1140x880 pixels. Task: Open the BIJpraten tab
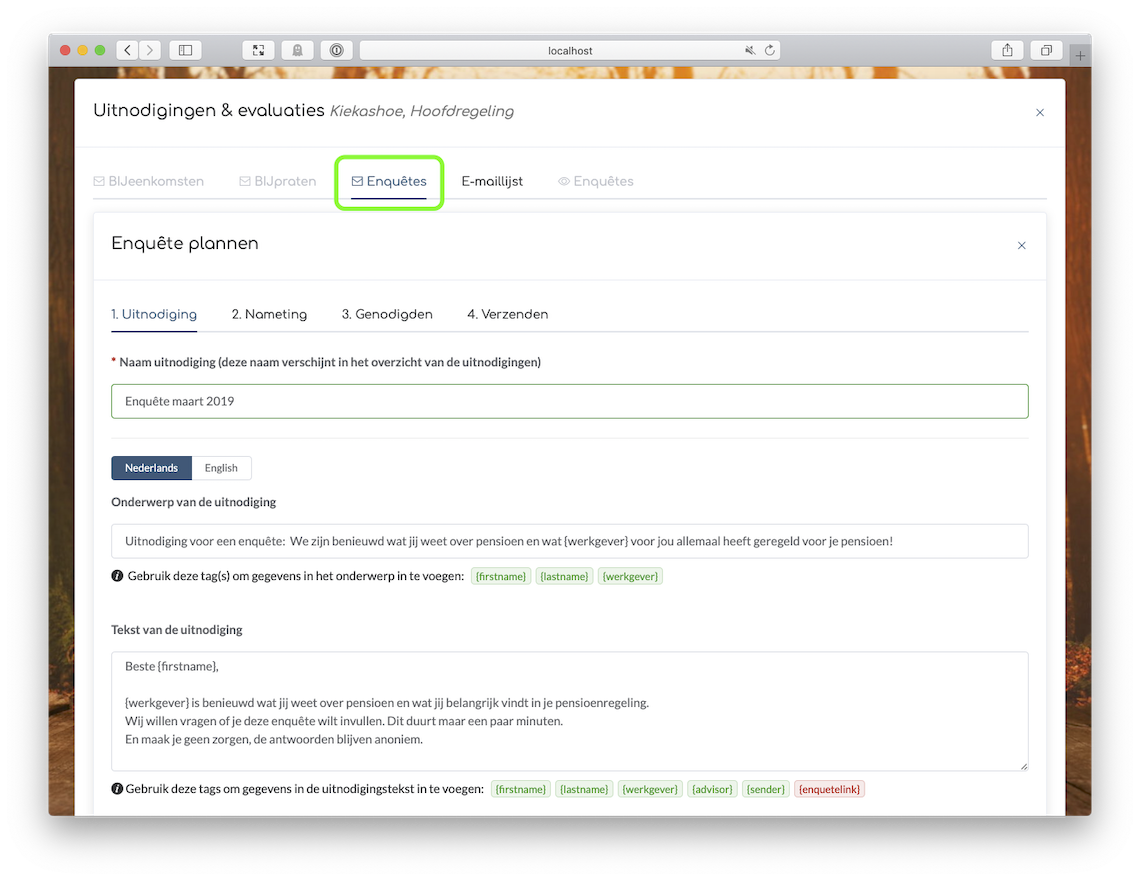coord(278,181)
